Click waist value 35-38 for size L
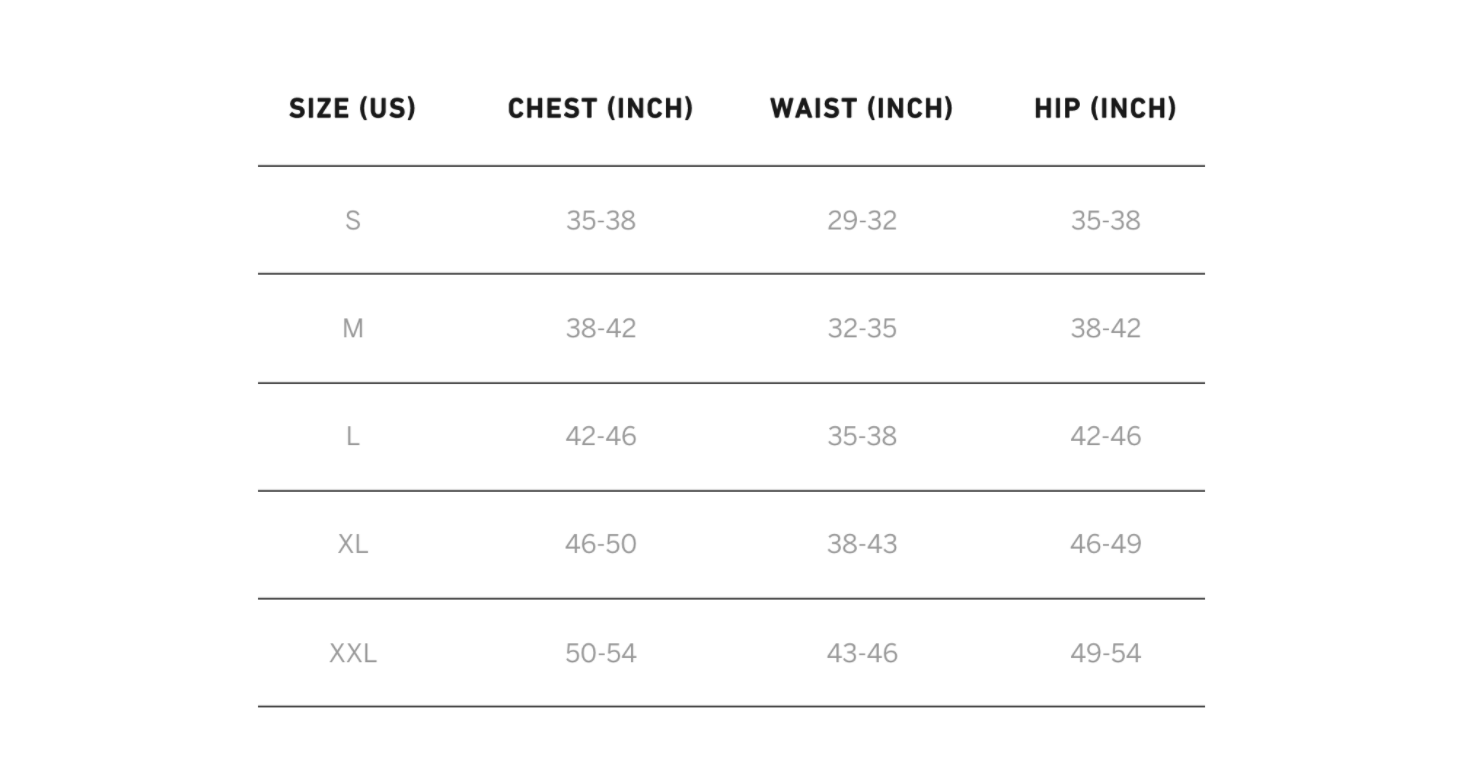This screenshot has width=1462, height=772. click(x=861, y=436)
